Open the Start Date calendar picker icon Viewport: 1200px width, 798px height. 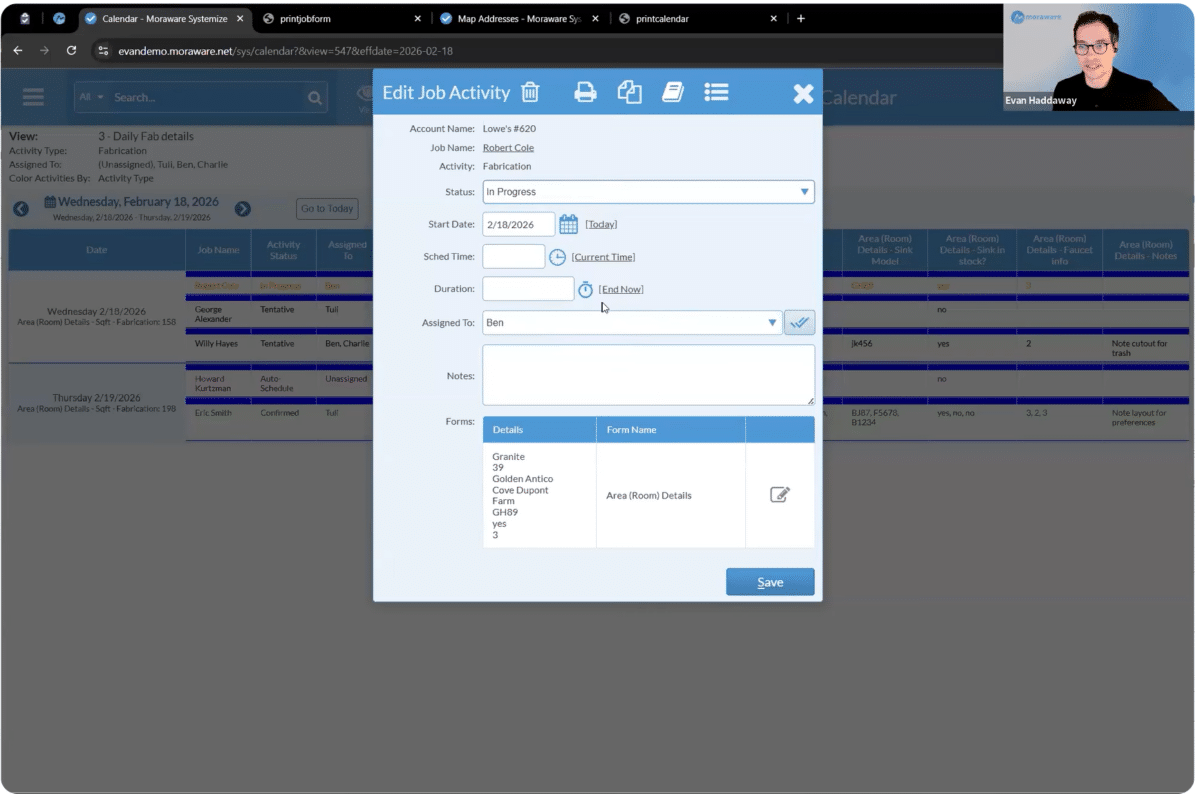click(x=568, y=224)
